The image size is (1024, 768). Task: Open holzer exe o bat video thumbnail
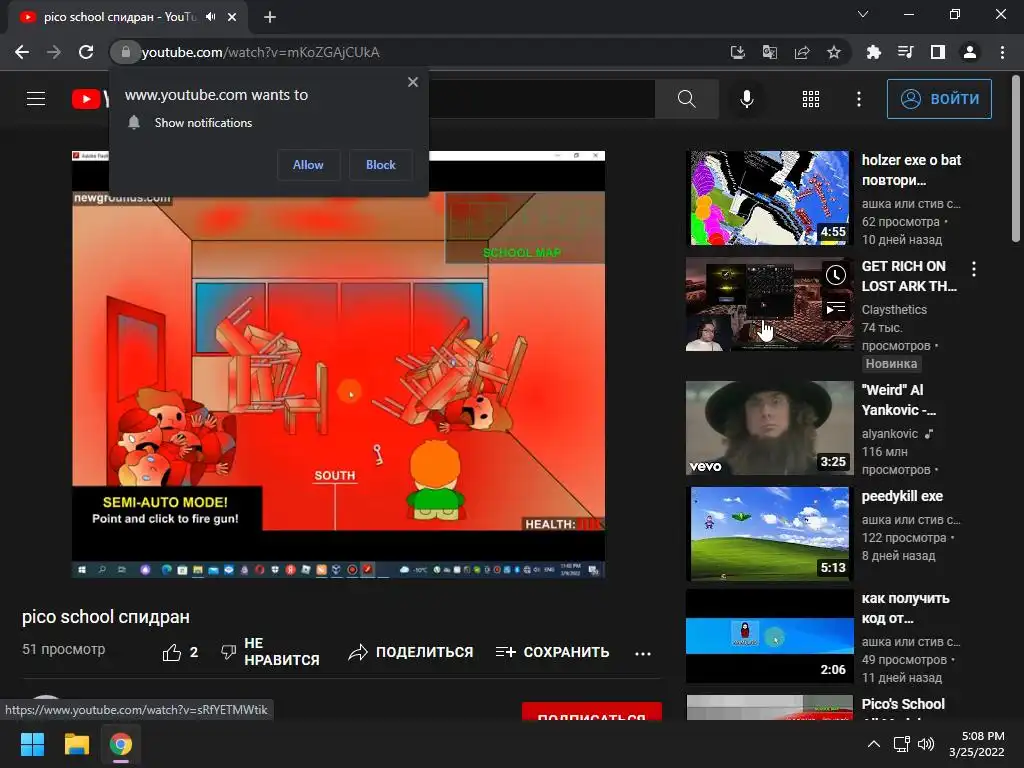coord(770,198)
